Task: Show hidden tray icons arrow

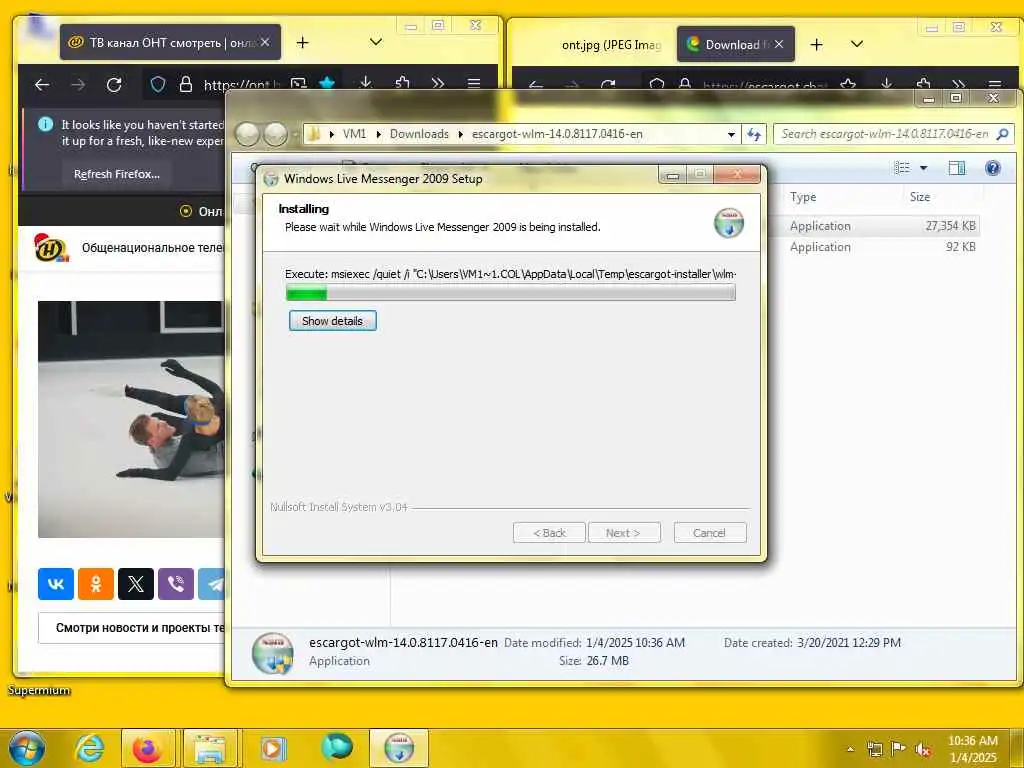Action: tap(850, 749)
